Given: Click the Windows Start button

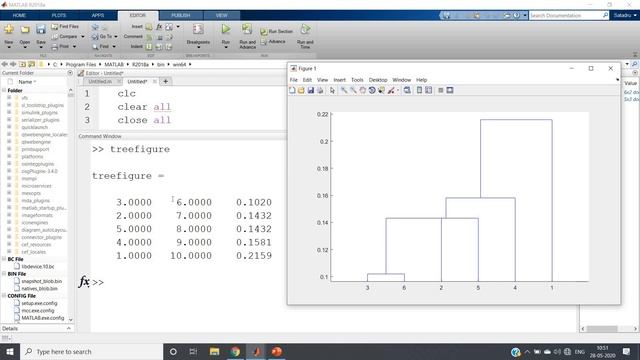Looking at the screenshot, I should tap(10, 351).
